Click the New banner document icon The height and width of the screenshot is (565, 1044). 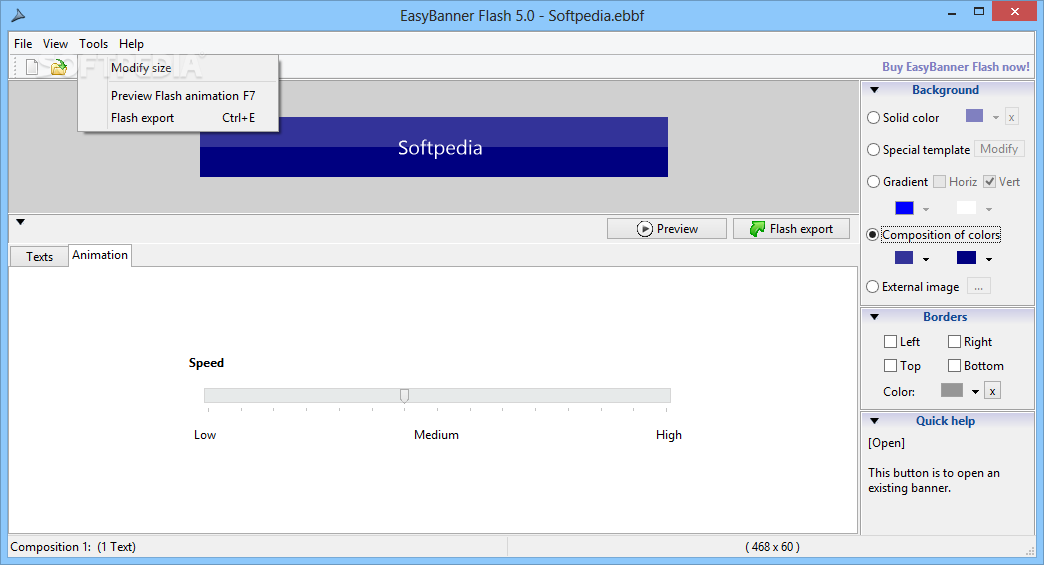31,67
